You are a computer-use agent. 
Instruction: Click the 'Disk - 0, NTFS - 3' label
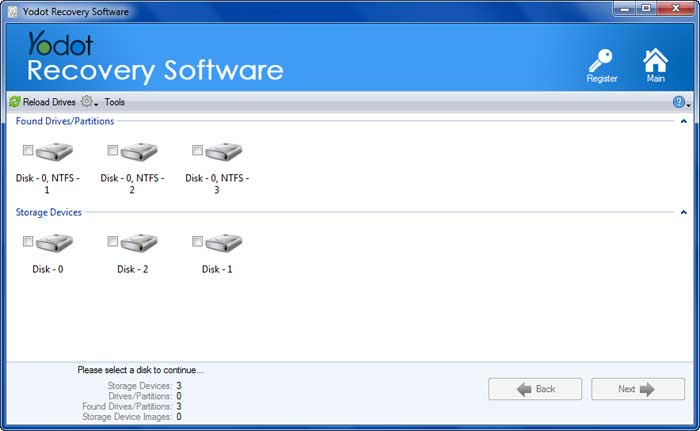pyautogui.click(x=217, y=184)
